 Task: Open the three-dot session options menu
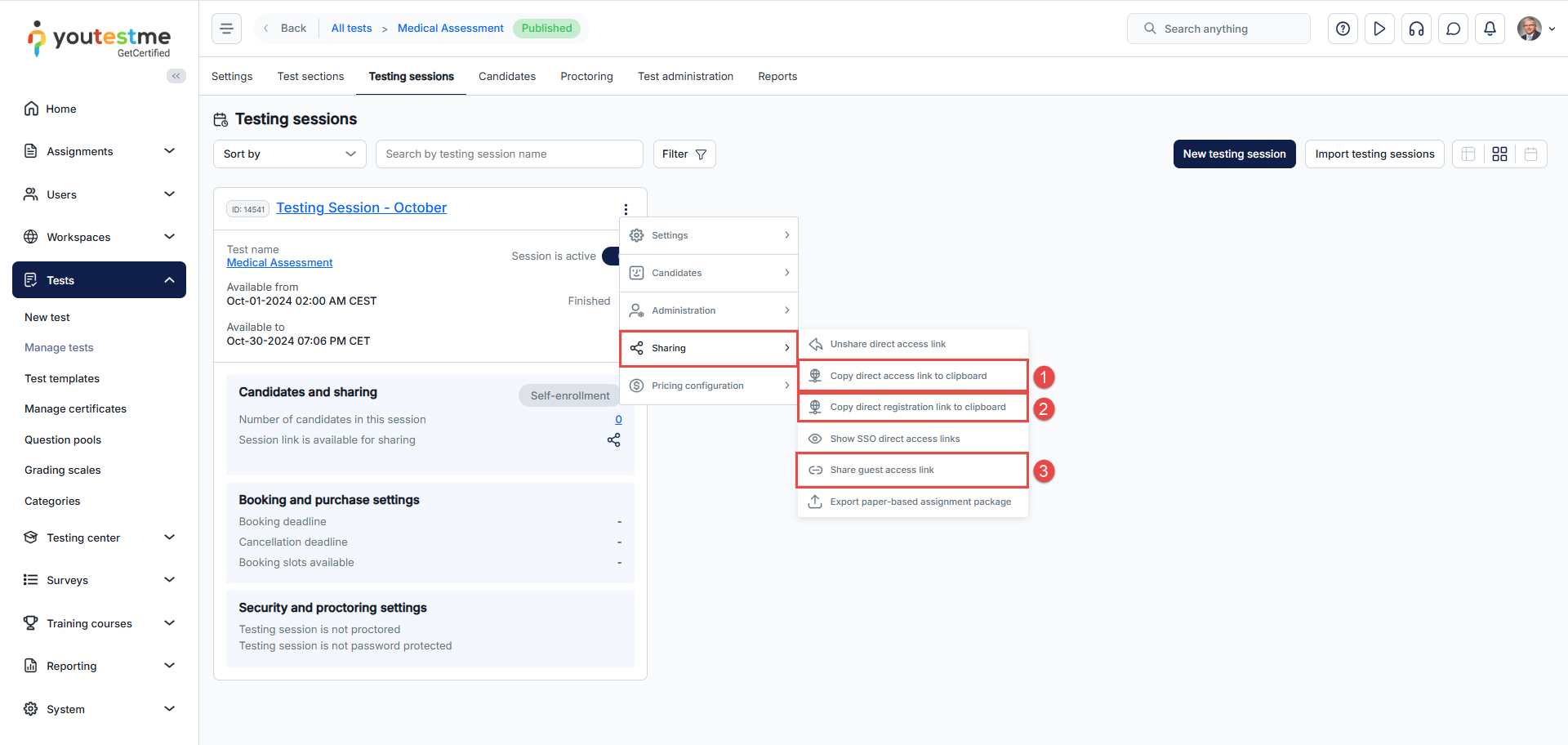tap(626, 209)
